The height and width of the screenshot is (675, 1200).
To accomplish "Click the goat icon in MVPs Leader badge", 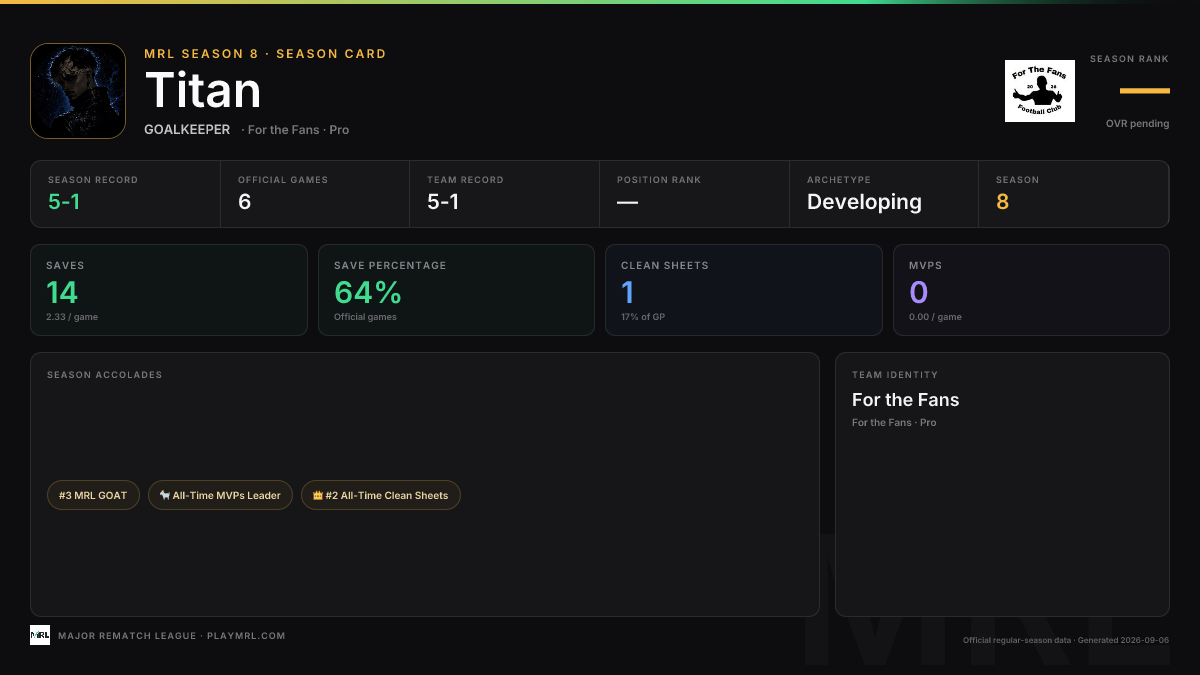I will 165,495.
